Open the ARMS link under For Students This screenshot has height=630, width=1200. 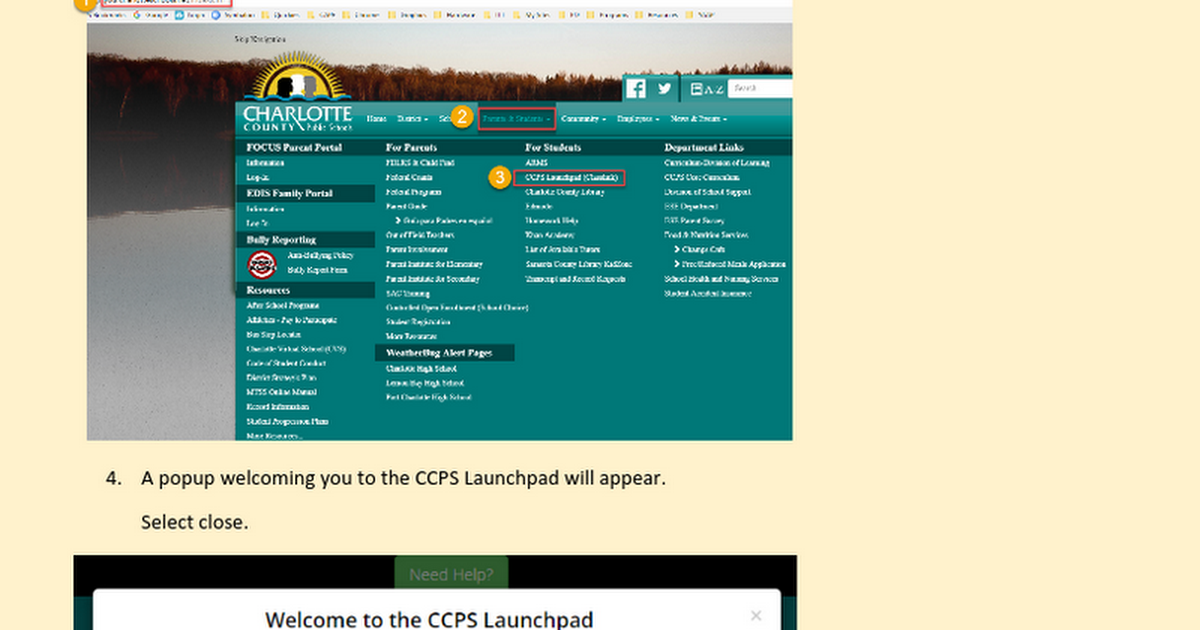pyautogui.click(x=536, y=162)
